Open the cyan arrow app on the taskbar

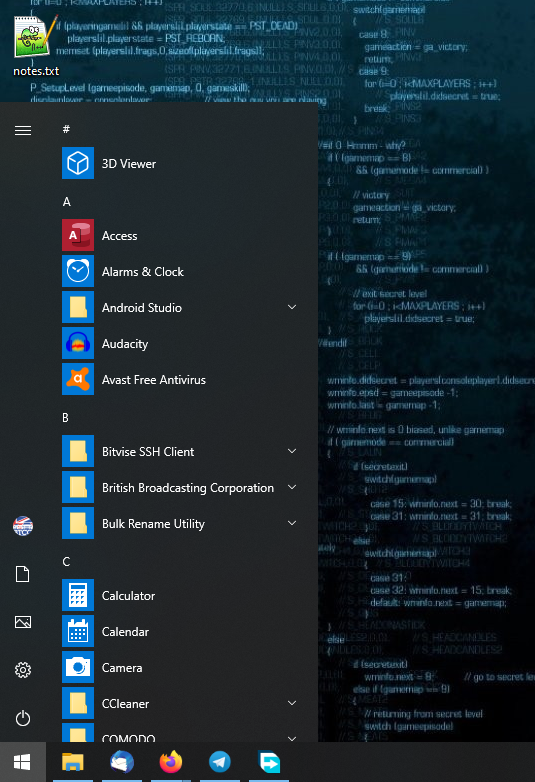269,762
